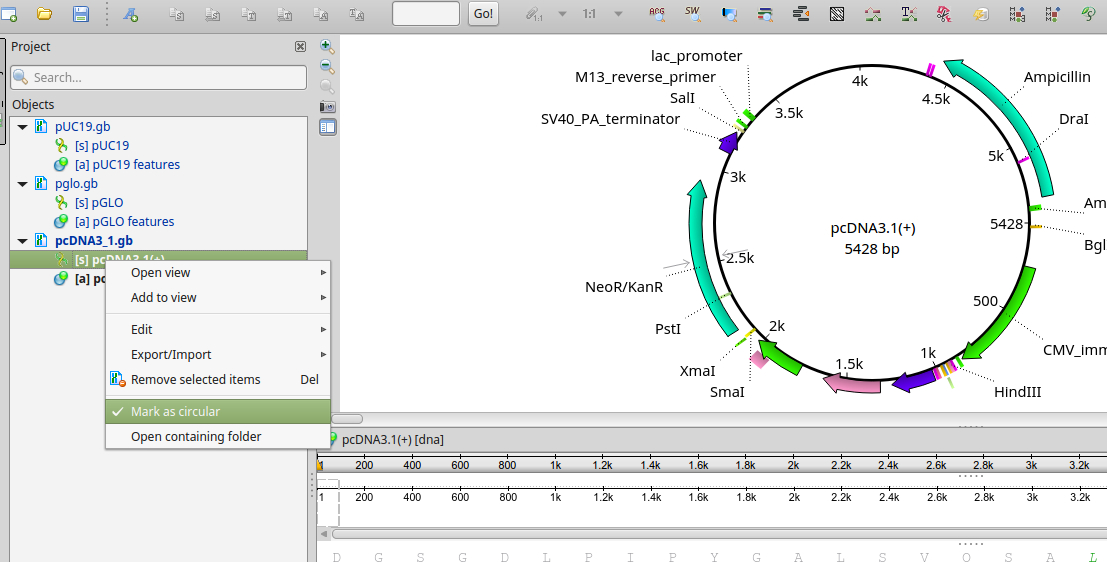Viewport: 1107px width, 562px height.
Task: Click the scissors restriction sites icon
Action: click(943, 14)
